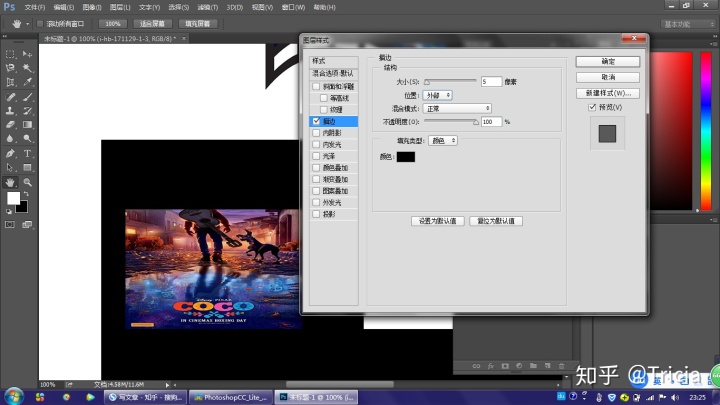Select the Path Selection tool
The width and height of the screenshot is (720, 405).
[10, 168]
